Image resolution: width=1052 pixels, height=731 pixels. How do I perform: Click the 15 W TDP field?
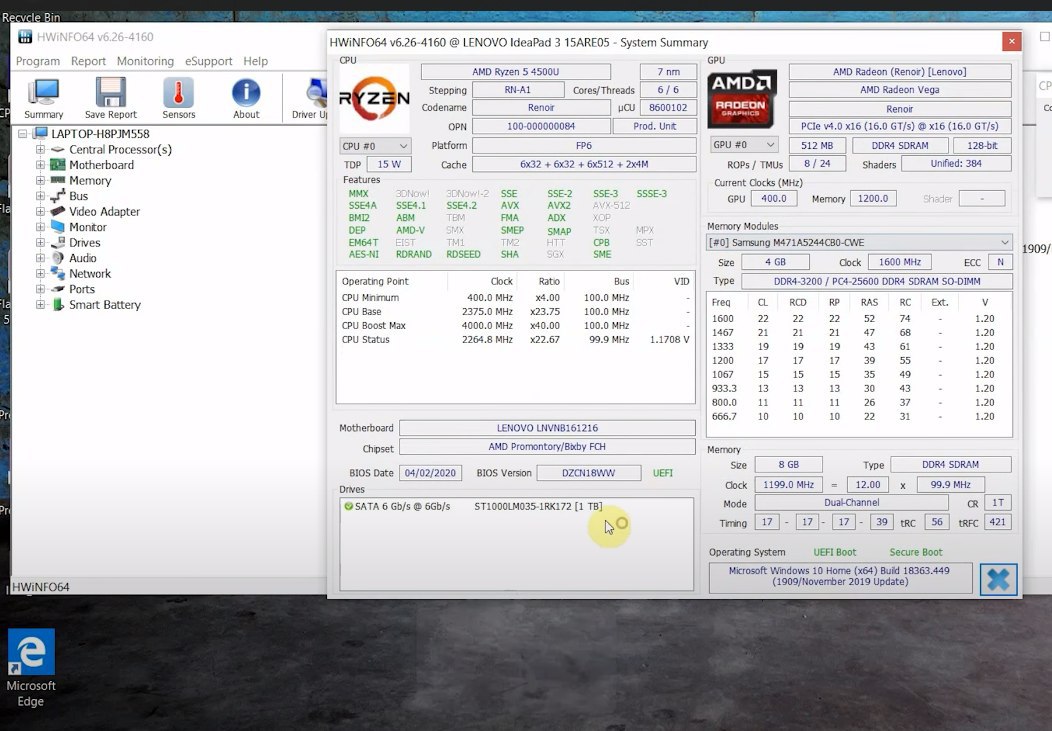(x=389, y=164)
